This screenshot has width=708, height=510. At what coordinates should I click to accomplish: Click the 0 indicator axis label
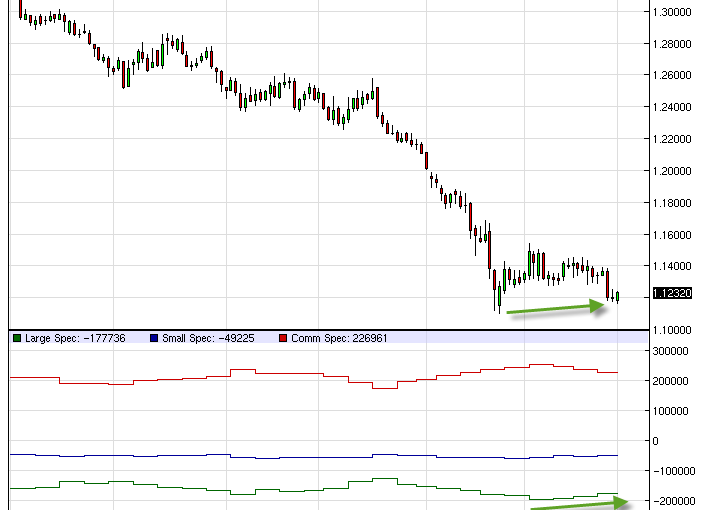[656, 441]
